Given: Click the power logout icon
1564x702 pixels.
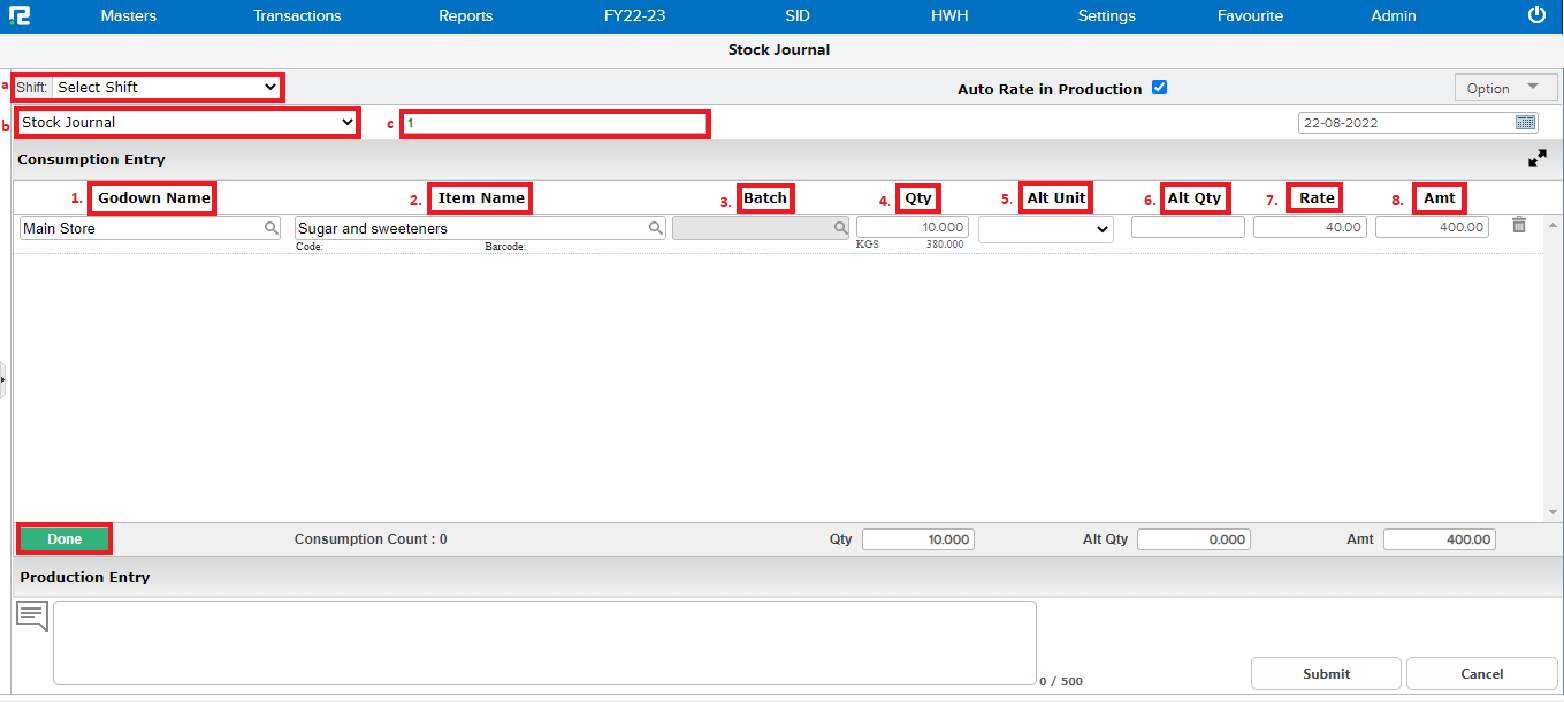Looking at the screenshot, I should 1537,15.
